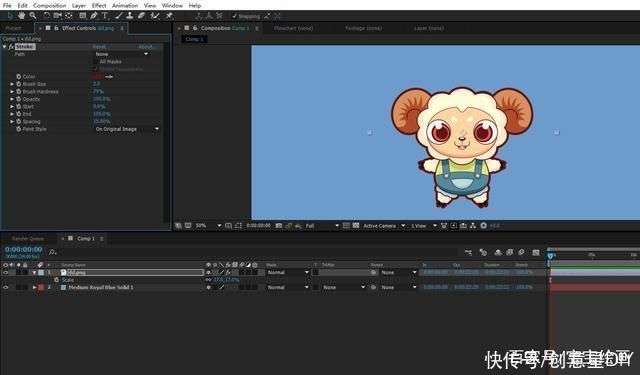This screenshot has width=640, height=375.
Task: Open the magnification ratio dropdown
Action: 208,226
